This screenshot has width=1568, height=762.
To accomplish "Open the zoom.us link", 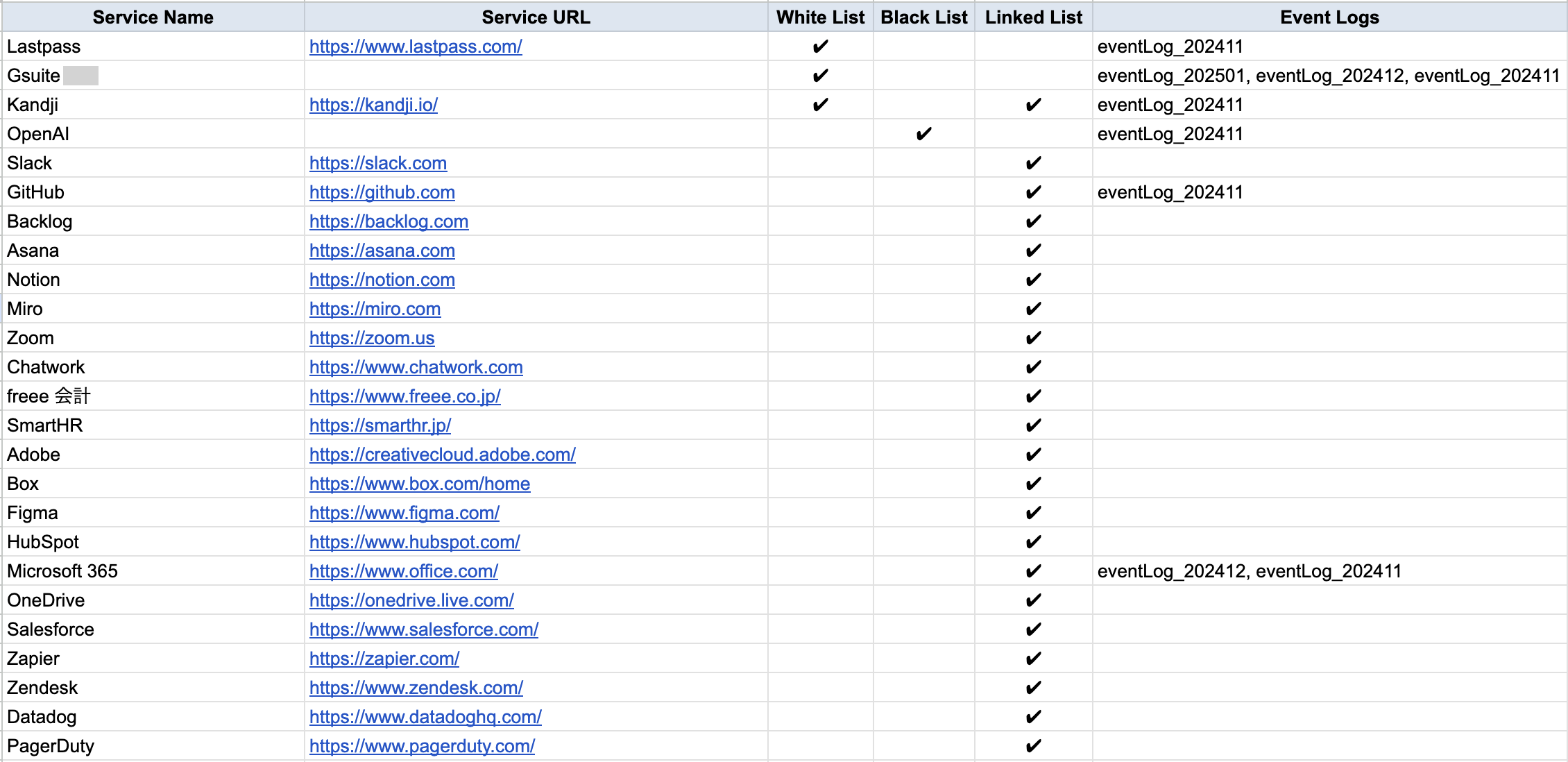I will [372, 338].
